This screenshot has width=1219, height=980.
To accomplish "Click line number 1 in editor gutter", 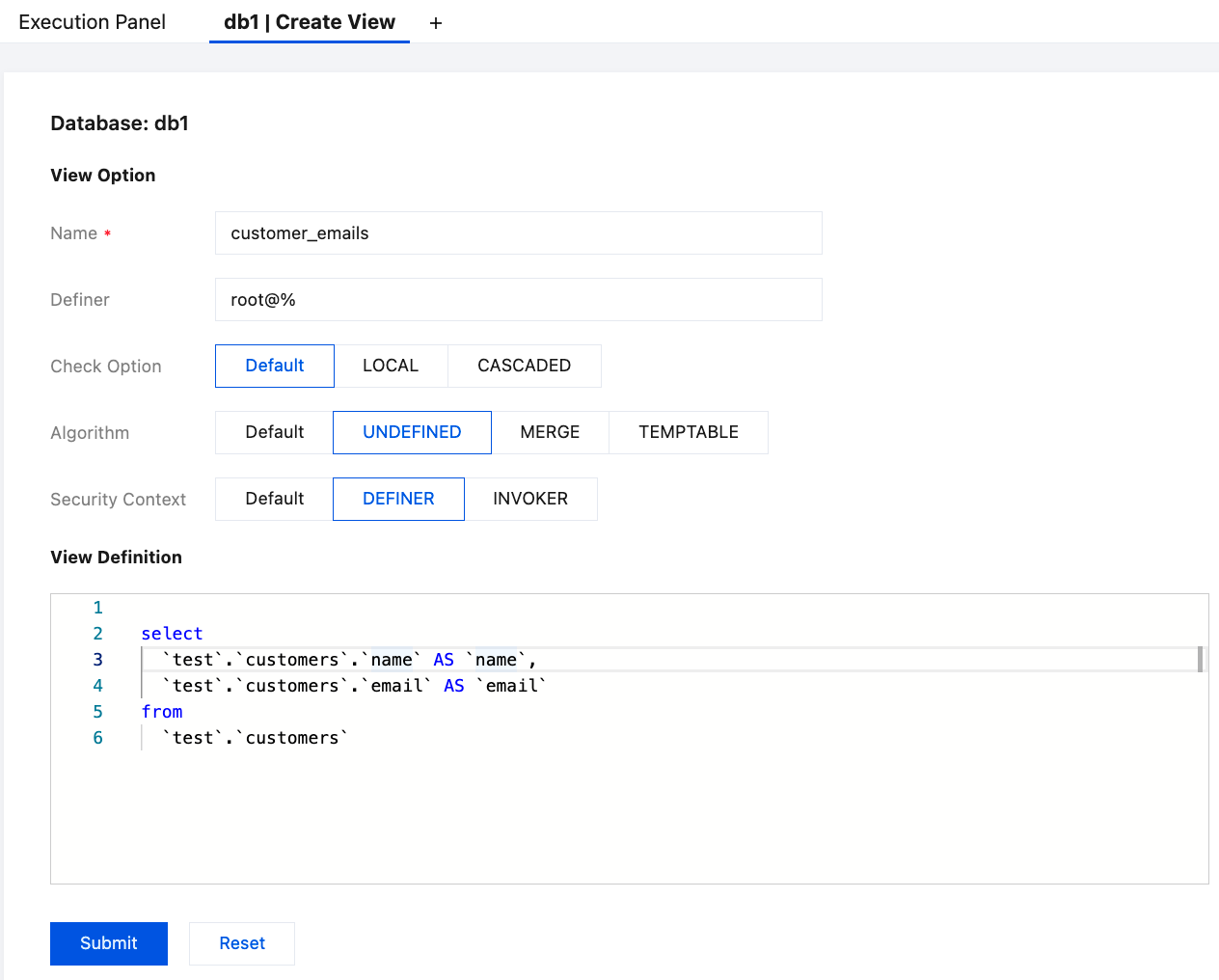I will pos(97,608).
